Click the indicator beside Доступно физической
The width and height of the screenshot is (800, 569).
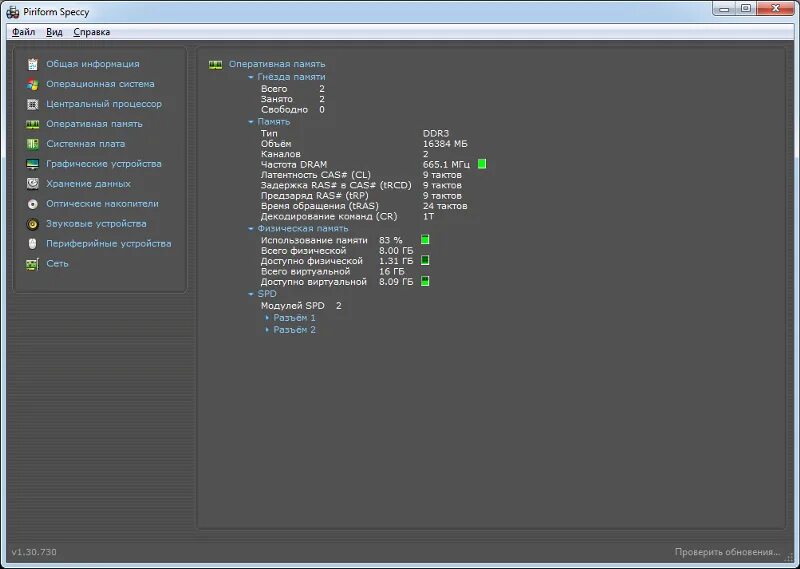point(425,260)
